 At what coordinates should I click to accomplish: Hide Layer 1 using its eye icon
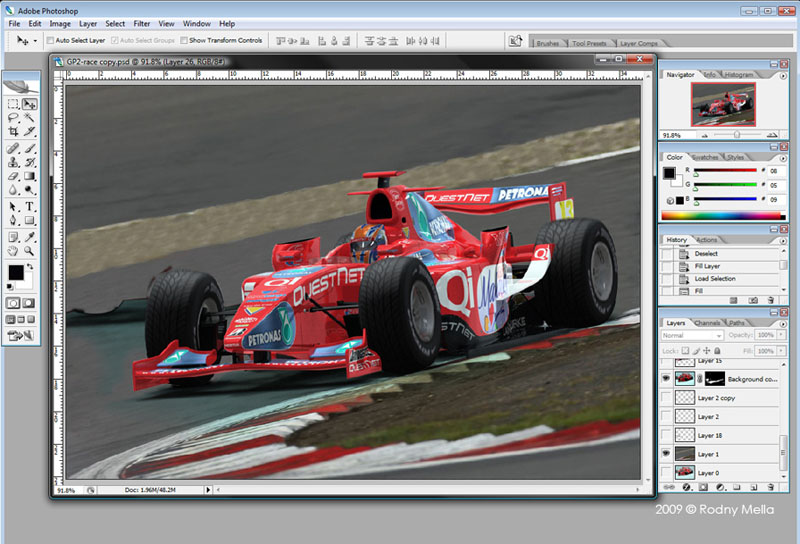pyautogui.click(x=667, y=454)
